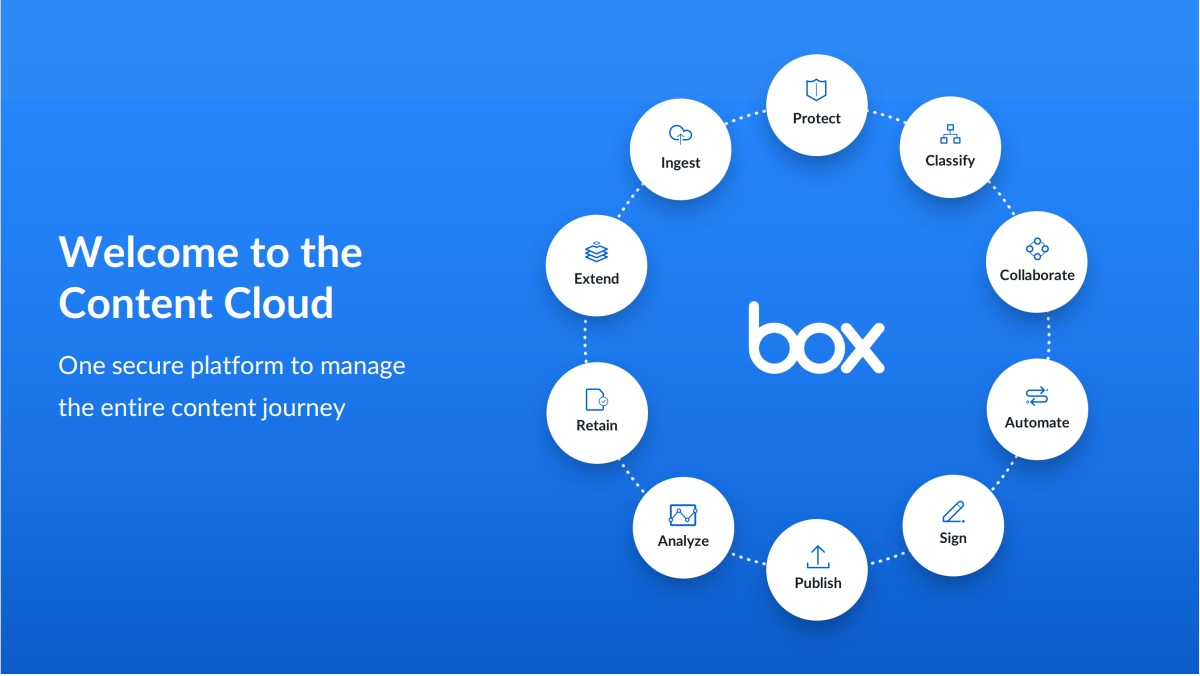Click the Classify hierarchy icon
The image size is (1200, 676).
click(950, 134)
